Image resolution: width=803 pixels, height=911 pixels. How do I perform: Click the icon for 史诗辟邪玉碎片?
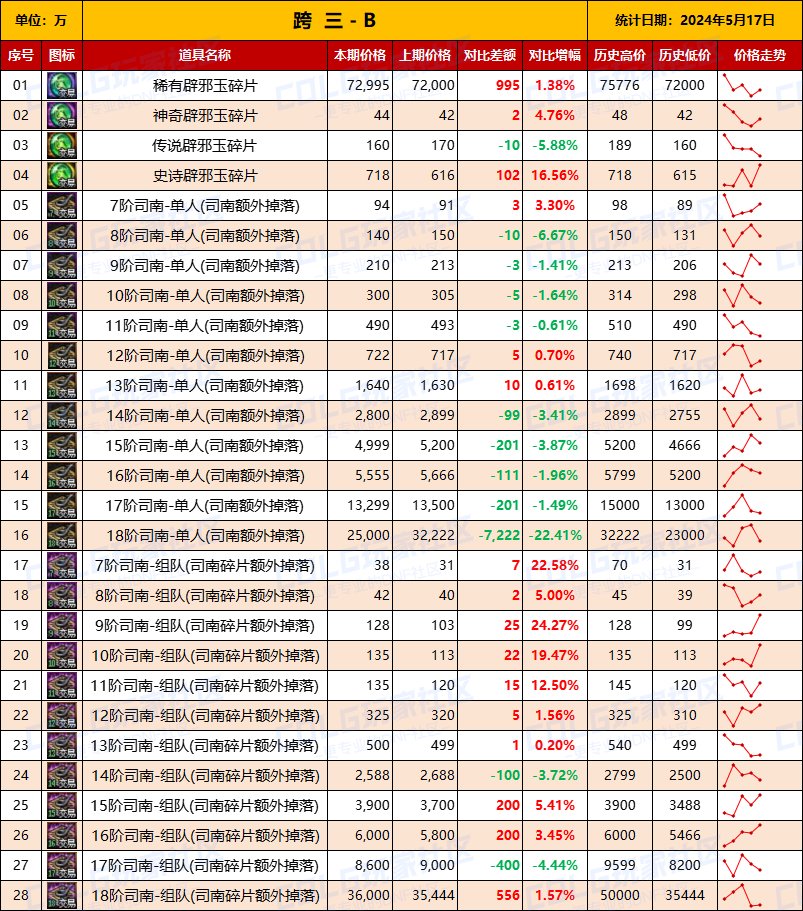coord(62,175)
